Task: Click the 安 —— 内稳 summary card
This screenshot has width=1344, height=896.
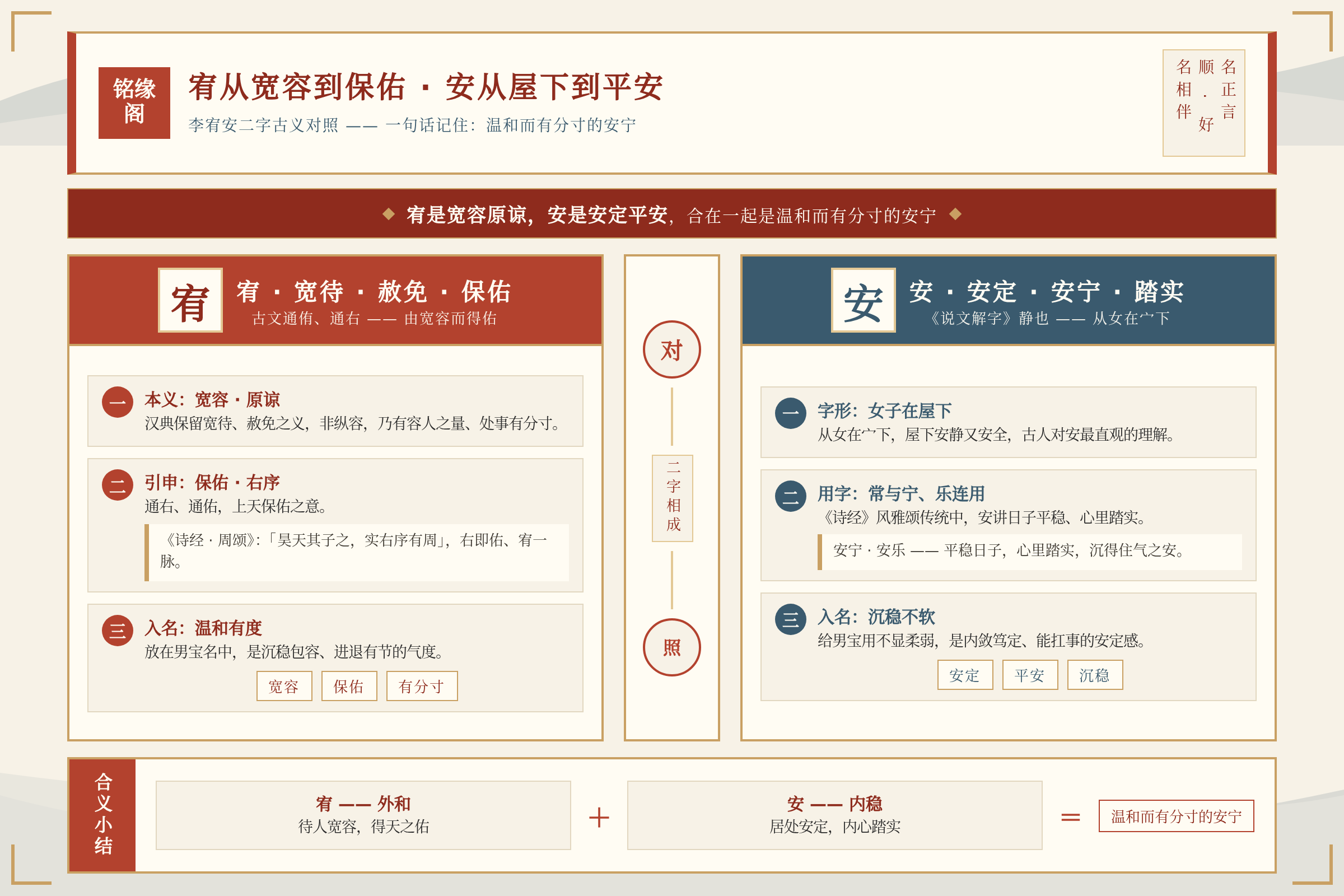Action: point(835,815)
